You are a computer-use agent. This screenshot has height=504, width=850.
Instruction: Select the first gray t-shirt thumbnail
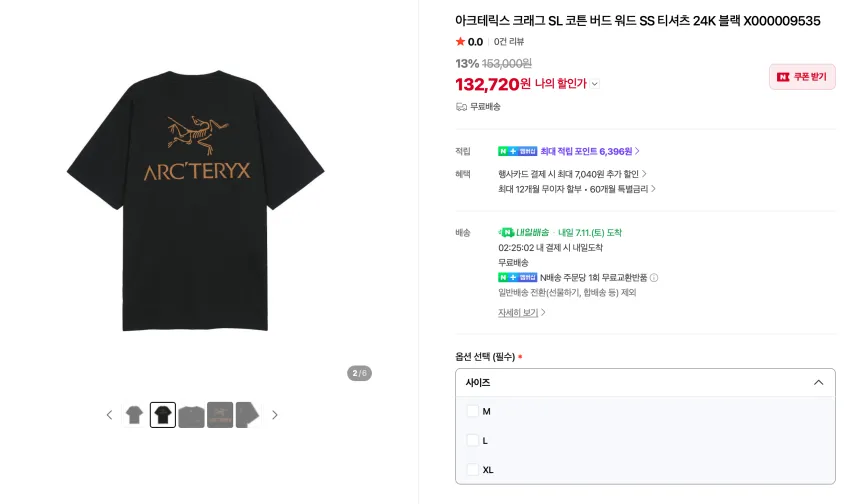134,415
